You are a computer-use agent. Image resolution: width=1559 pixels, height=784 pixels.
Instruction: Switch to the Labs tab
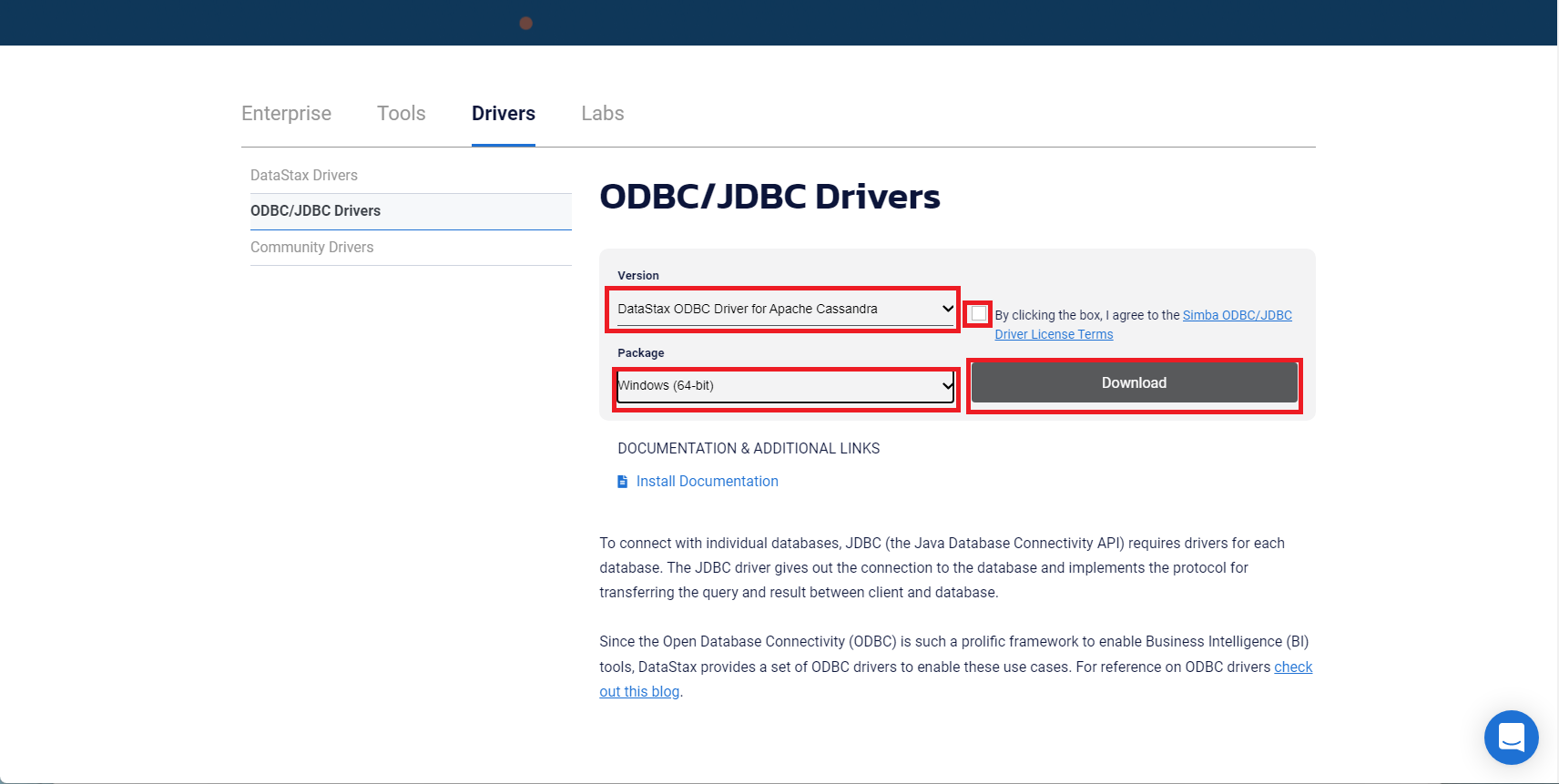tap(603, 113)
